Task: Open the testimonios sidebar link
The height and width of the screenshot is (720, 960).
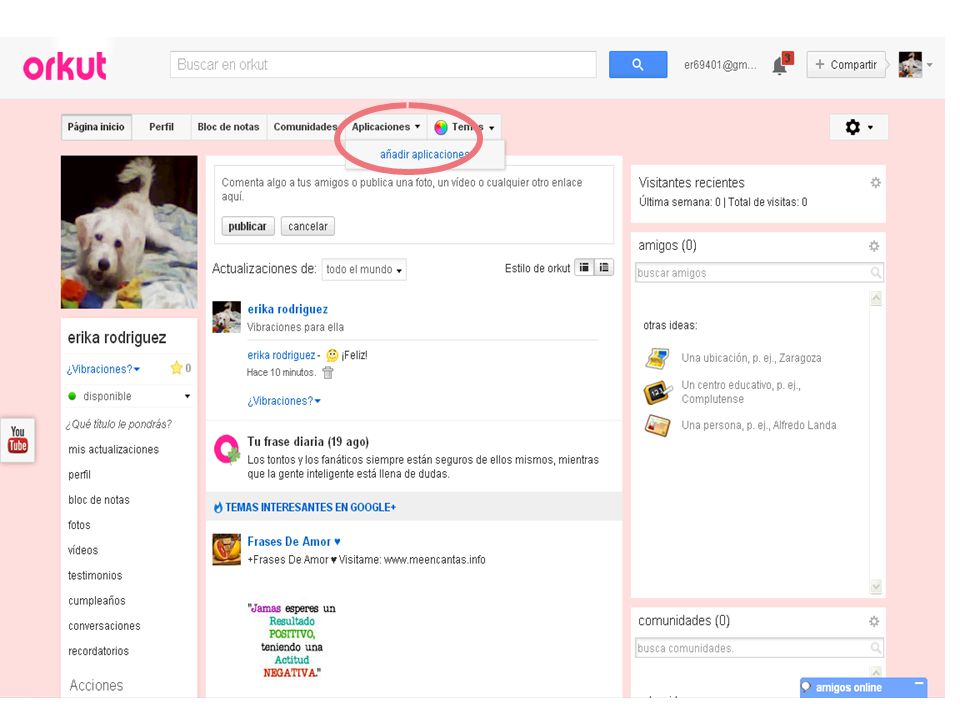Action: tap(95, 576)
